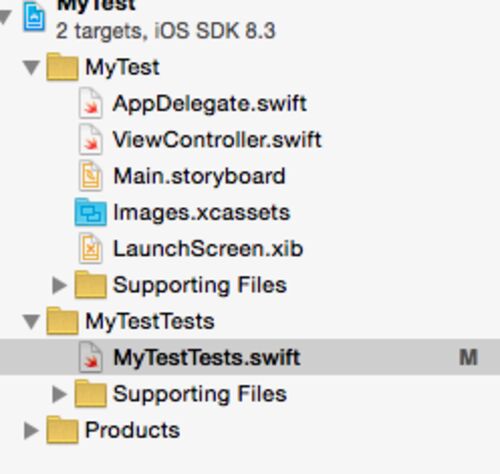This screenshot has width=500, height=474.
Task: Select the LaunchScreen.xib file name
Action: click(x=208, y=249)
